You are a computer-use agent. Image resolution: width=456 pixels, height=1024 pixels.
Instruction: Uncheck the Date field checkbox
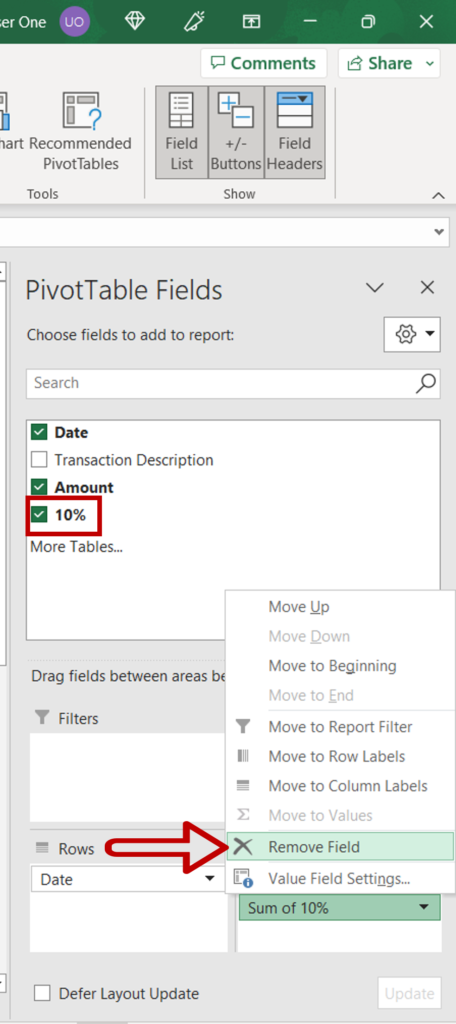[x=39, y=432]
